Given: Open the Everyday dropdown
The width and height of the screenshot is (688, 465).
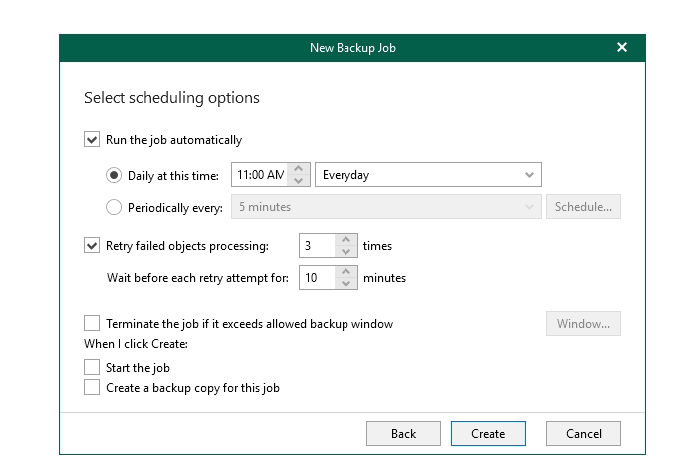Looking at the screenshot, I should coord(428,175).
